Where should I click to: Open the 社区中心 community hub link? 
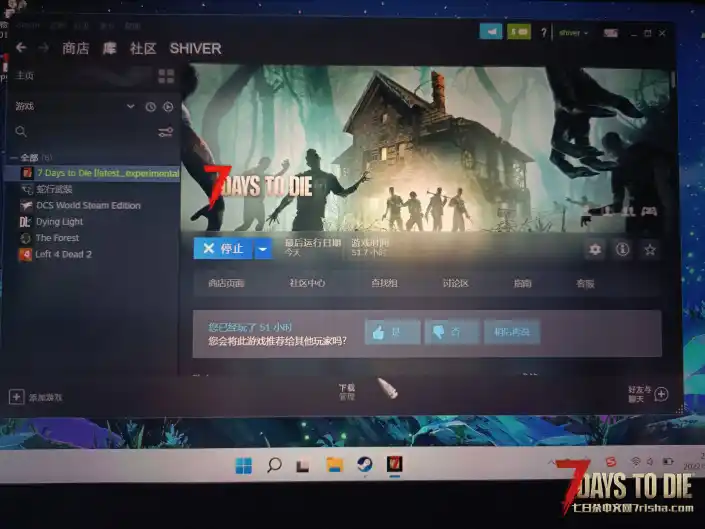(x=307, y=283)
